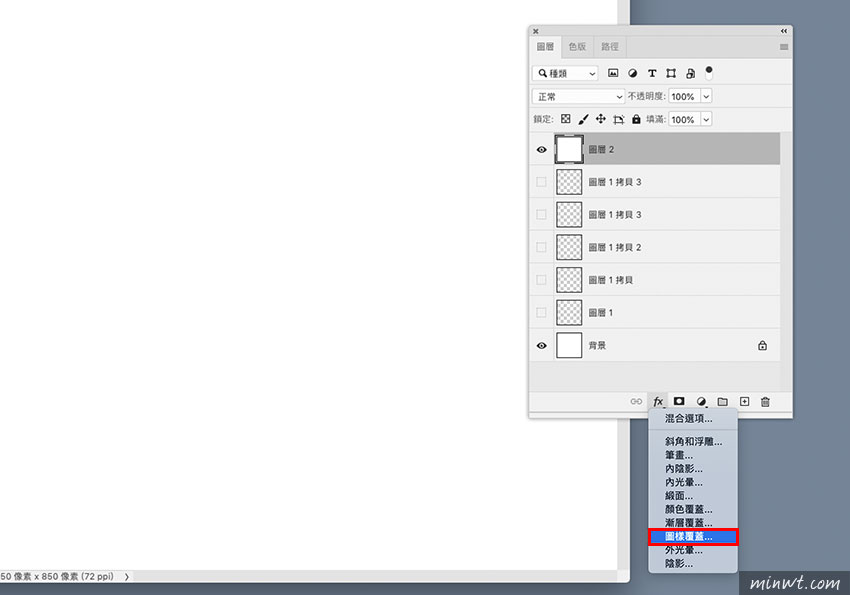Choose 陰影... drop shadow item
The image size is (850, 595).
(693, 564)
